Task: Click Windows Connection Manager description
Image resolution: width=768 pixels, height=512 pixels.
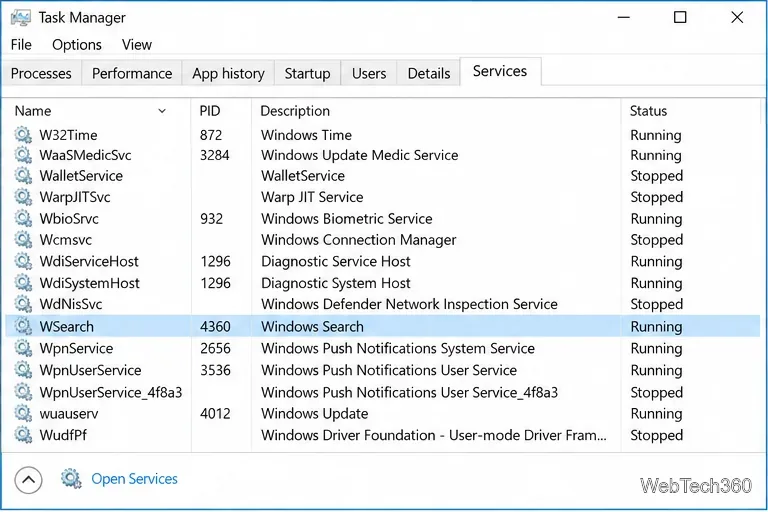Action: pyautogui.click(x=359, y=240)
